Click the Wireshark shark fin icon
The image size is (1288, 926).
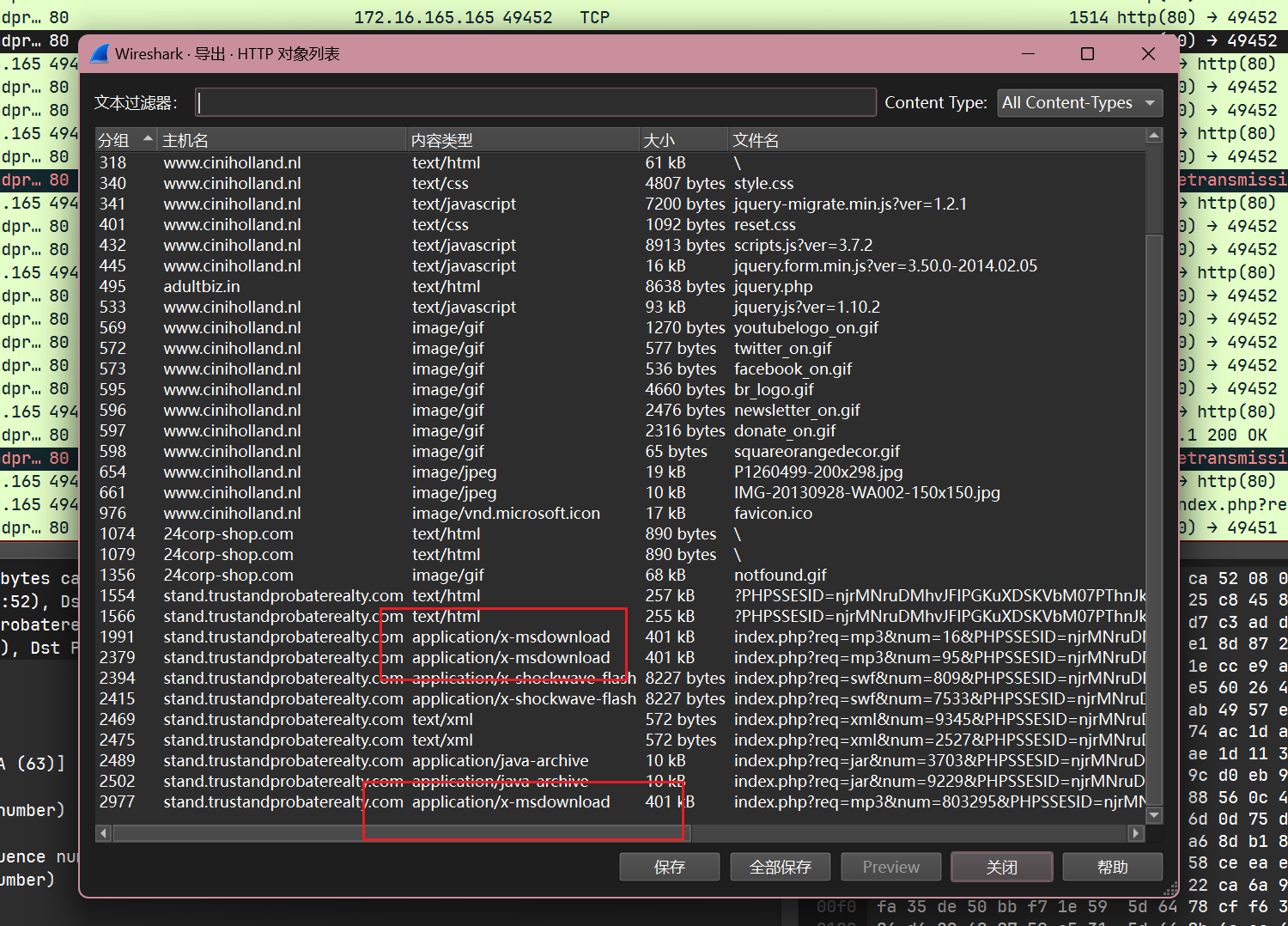(x=100, y=54)
